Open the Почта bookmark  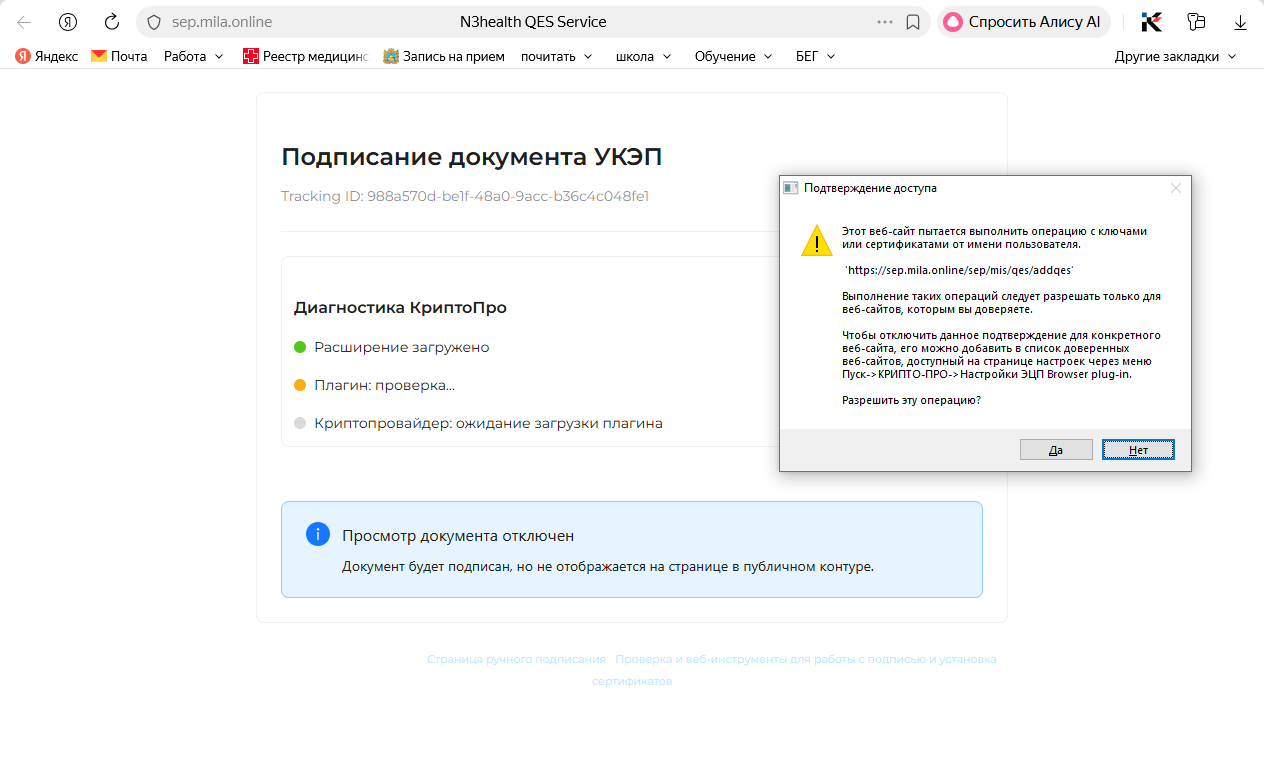(x=119, y=56)
